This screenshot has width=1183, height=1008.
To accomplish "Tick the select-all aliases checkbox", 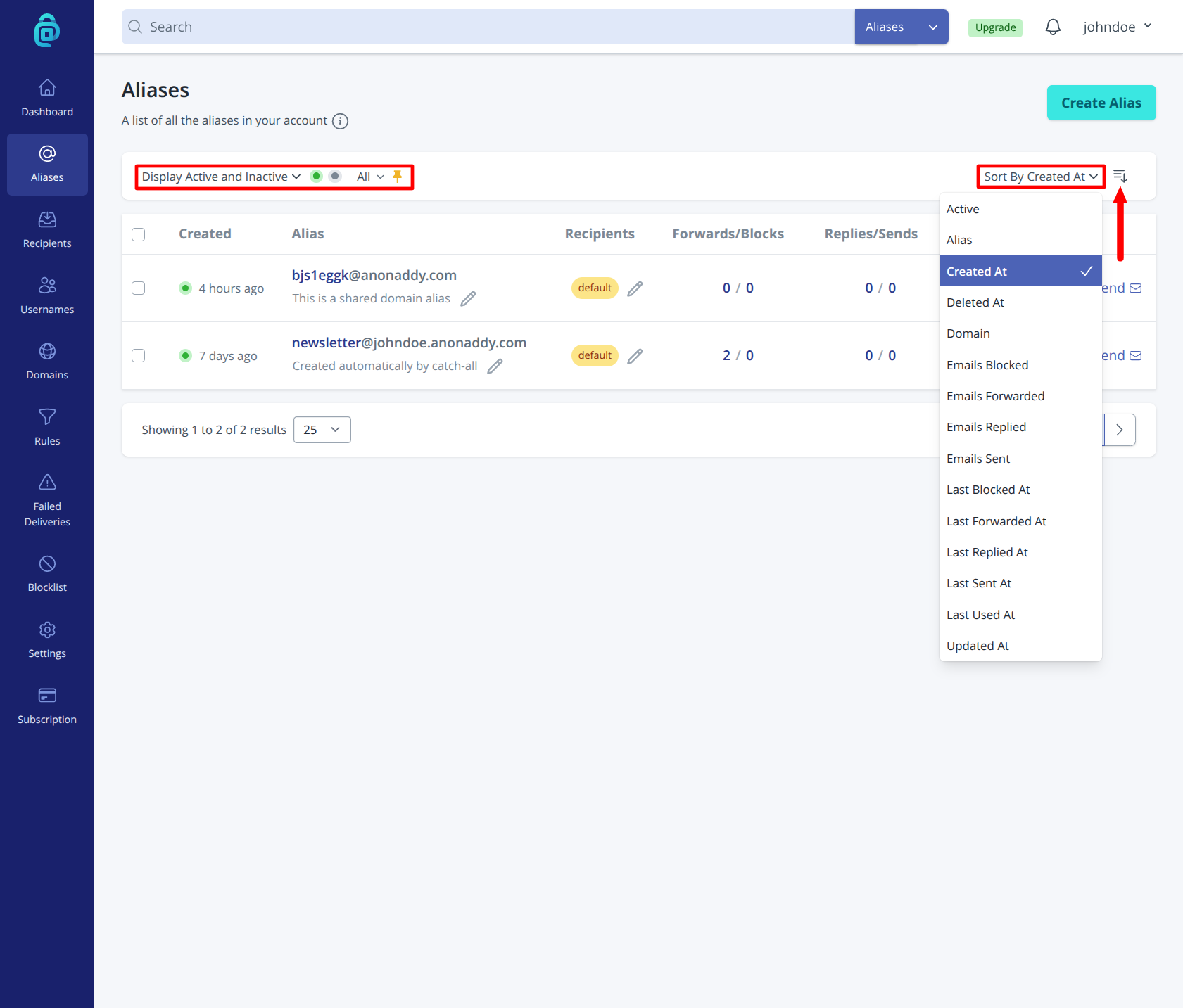I will (139, 234).
